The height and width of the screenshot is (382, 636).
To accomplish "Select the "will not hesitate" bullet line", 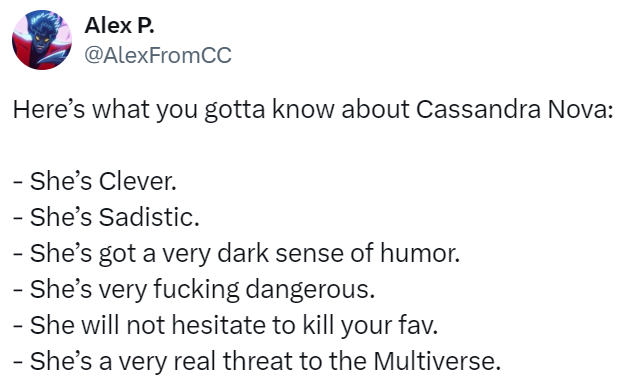I will point(226,325).
